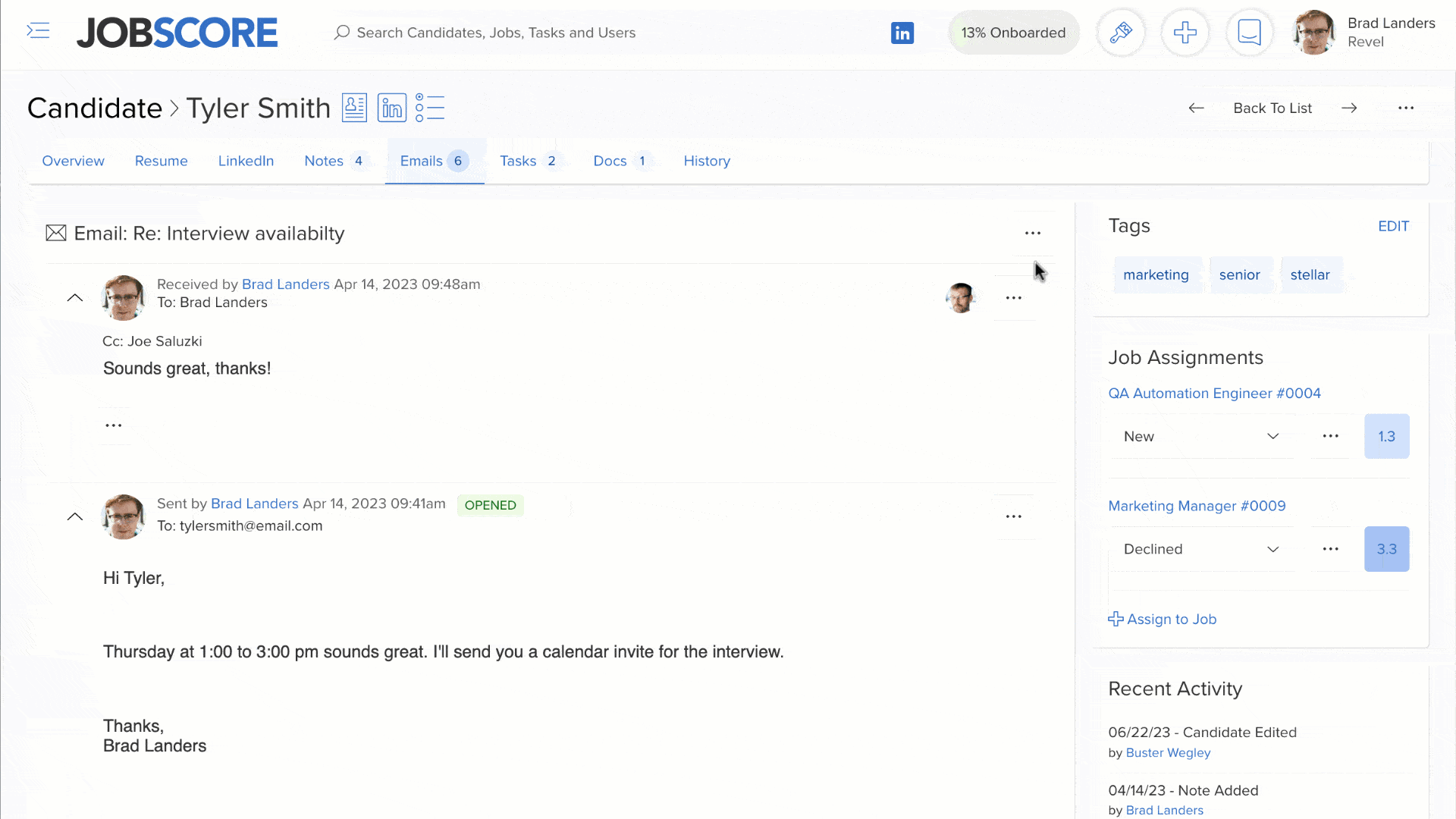
Task: Open Brad Landers link in sent email
Action: (x=255, y=504)
